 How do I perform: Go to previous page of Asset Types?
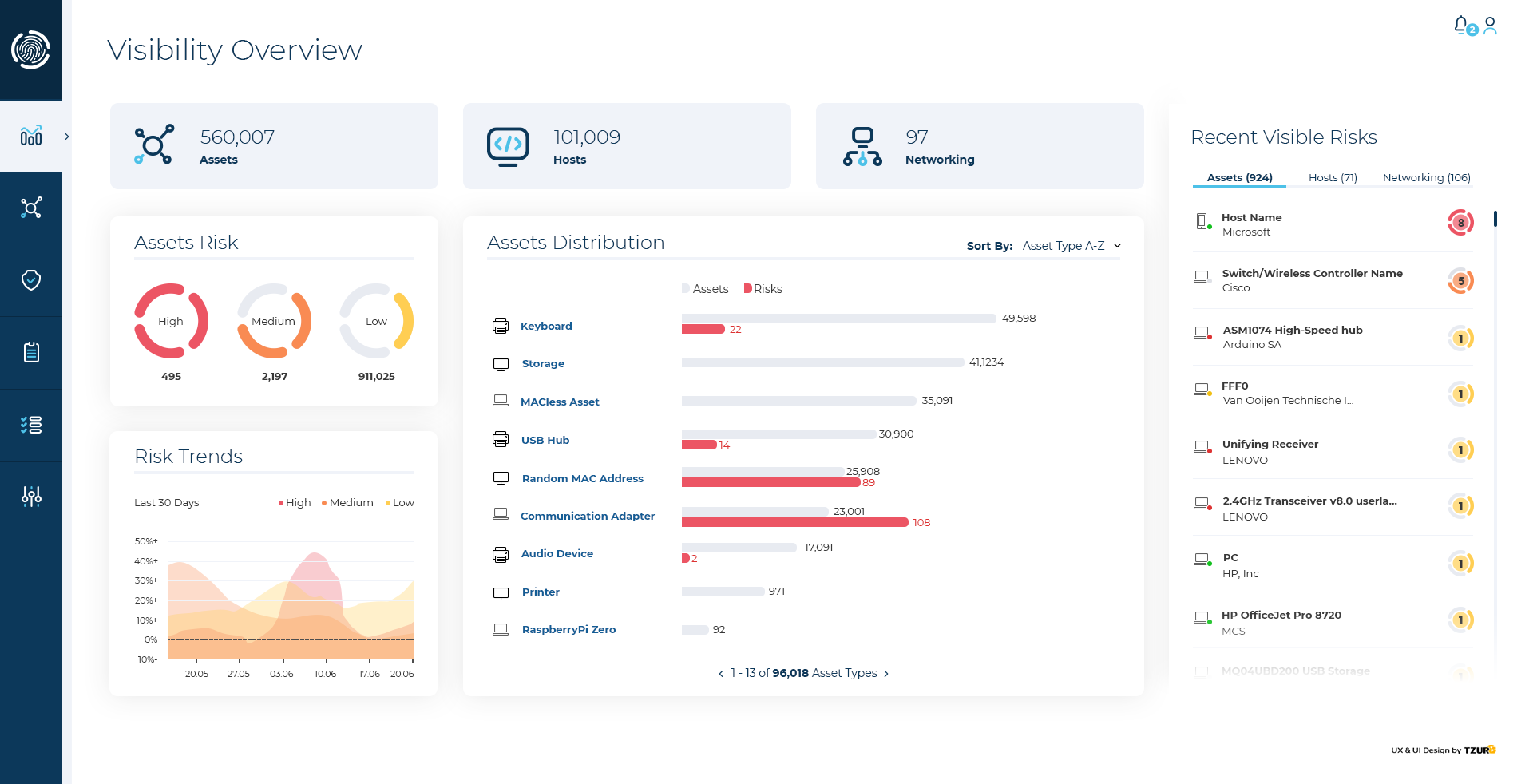721,674
